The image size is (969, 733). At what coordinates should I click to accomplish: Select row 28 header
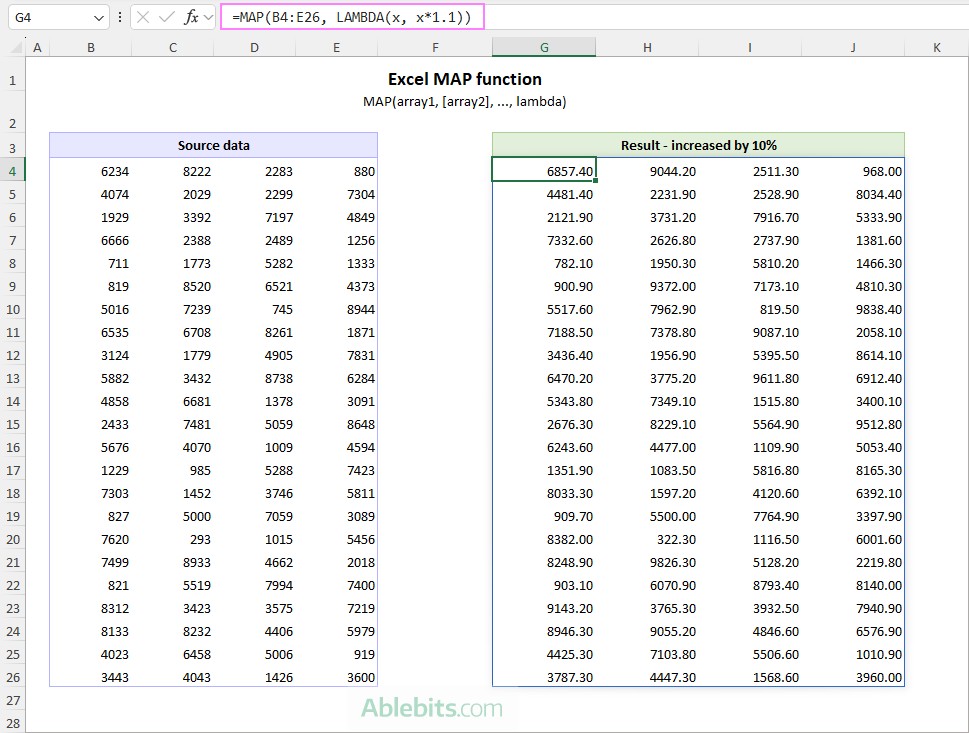coord(12,723)
